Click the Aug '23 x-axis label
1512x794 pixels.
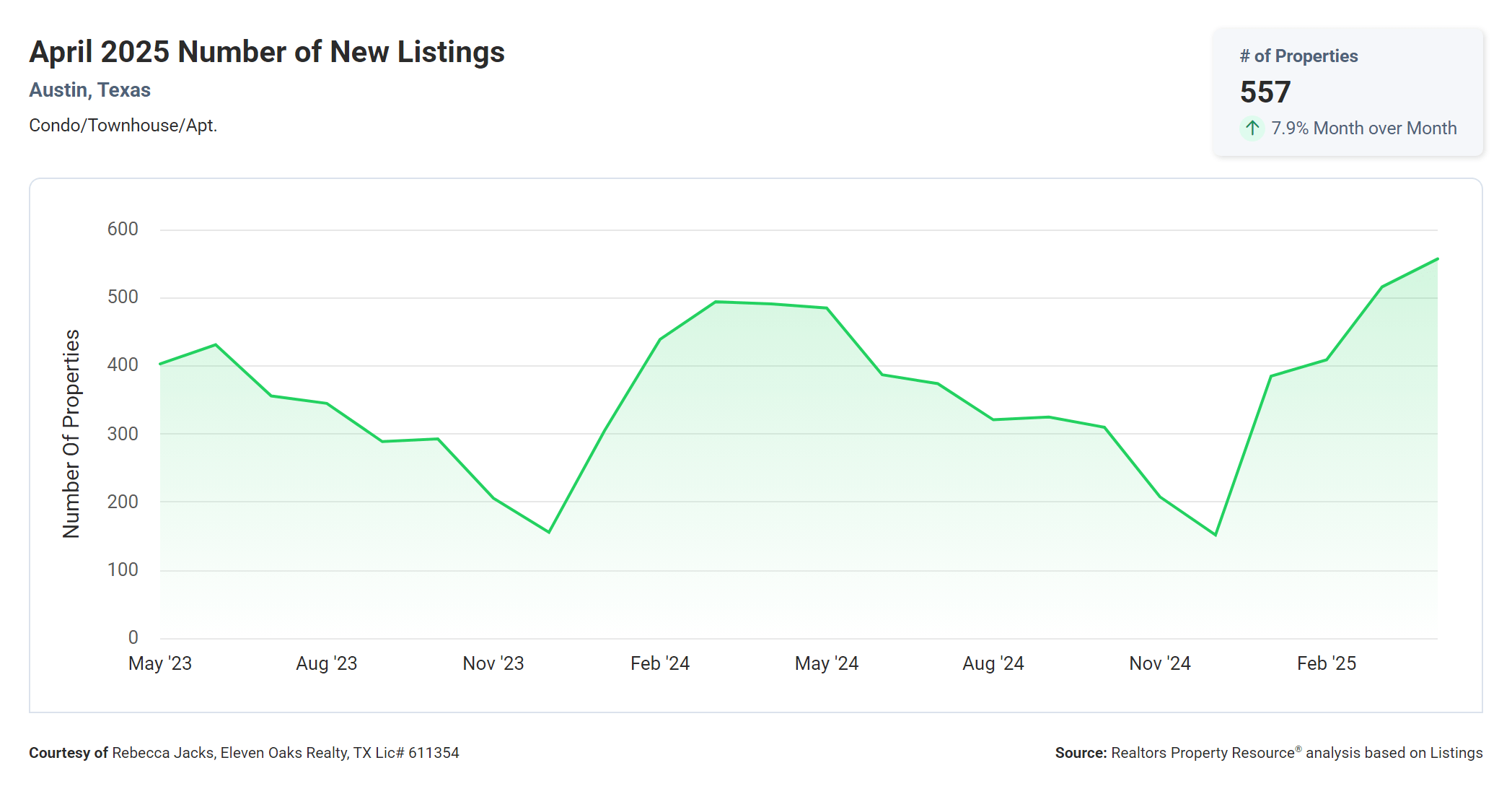coord(327,663)
